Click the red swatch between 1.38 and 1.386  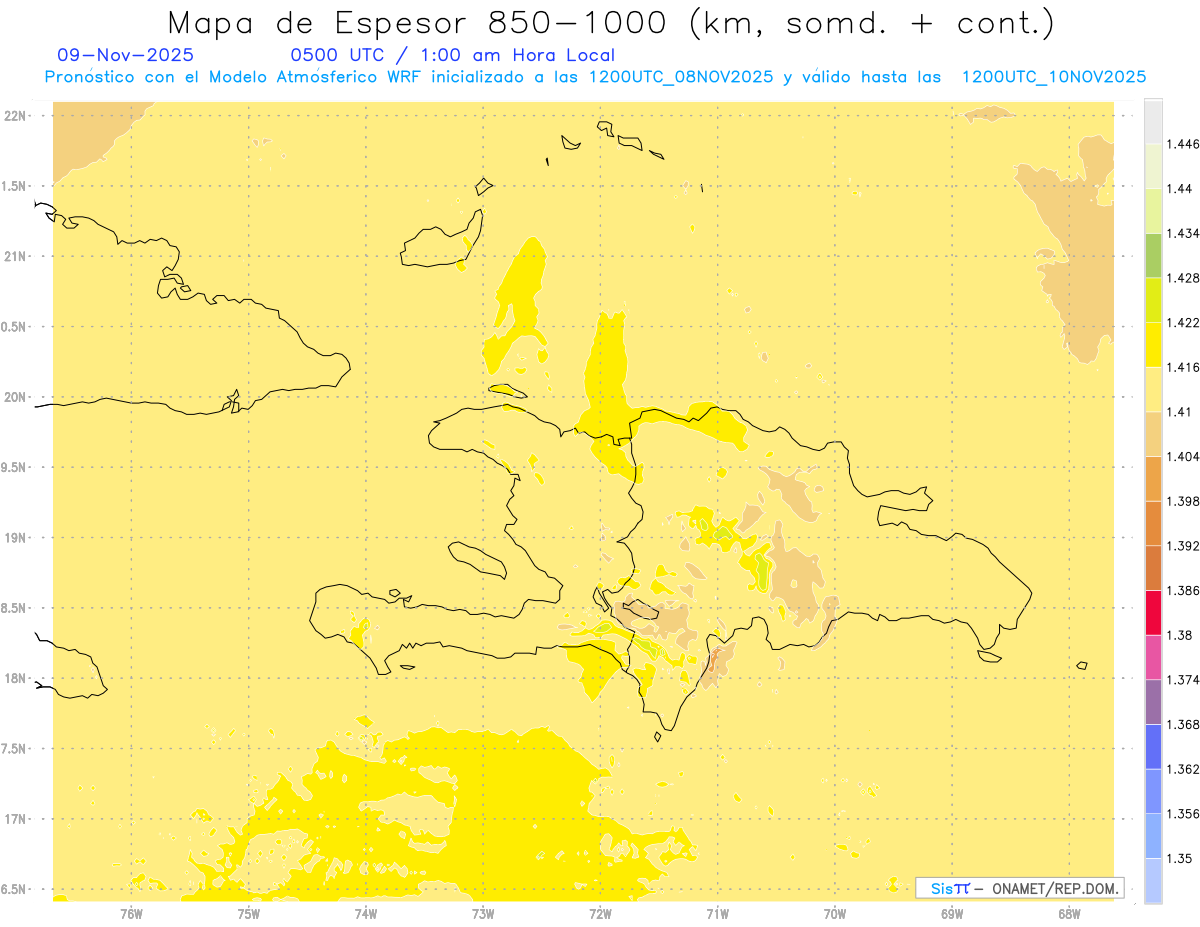click(x=1153, y=613)
